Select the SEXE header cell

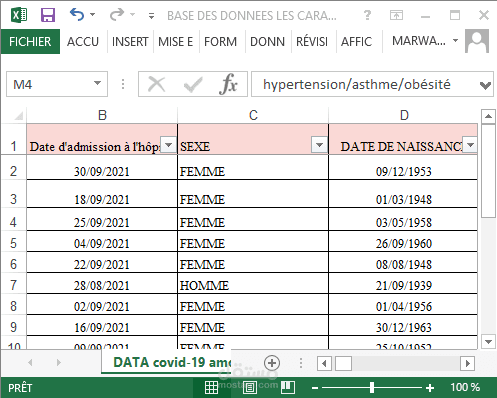point(253,139)
